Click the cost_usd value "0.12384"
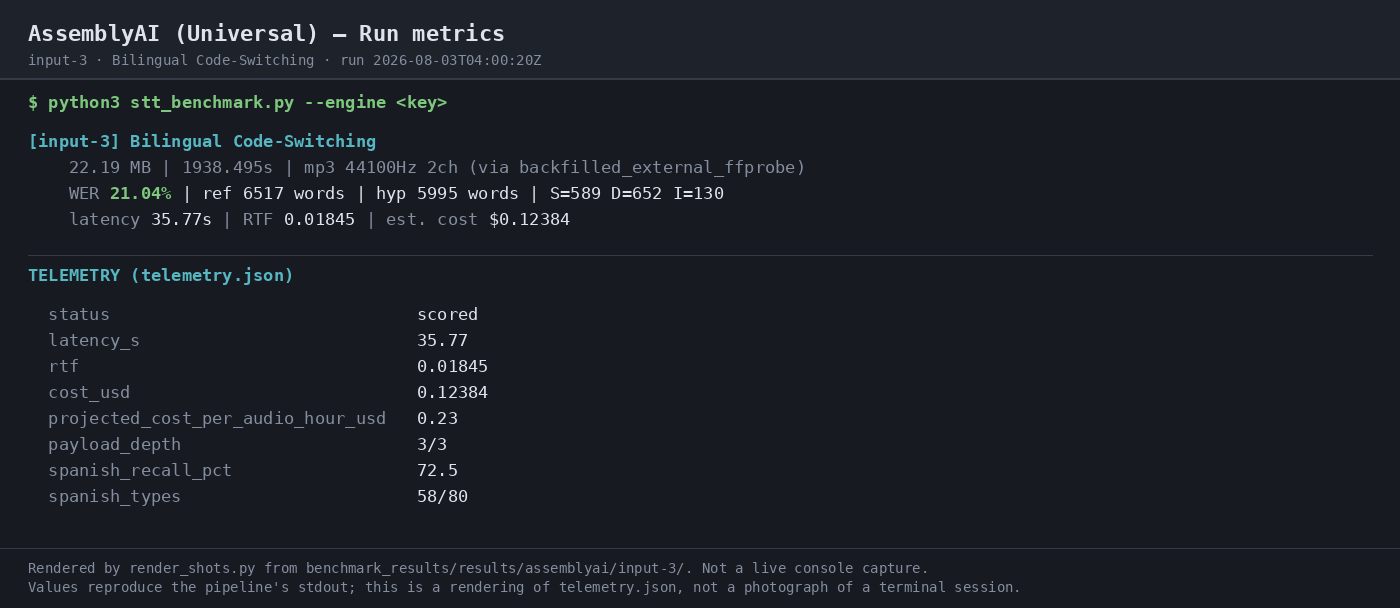 click(452, 393)
